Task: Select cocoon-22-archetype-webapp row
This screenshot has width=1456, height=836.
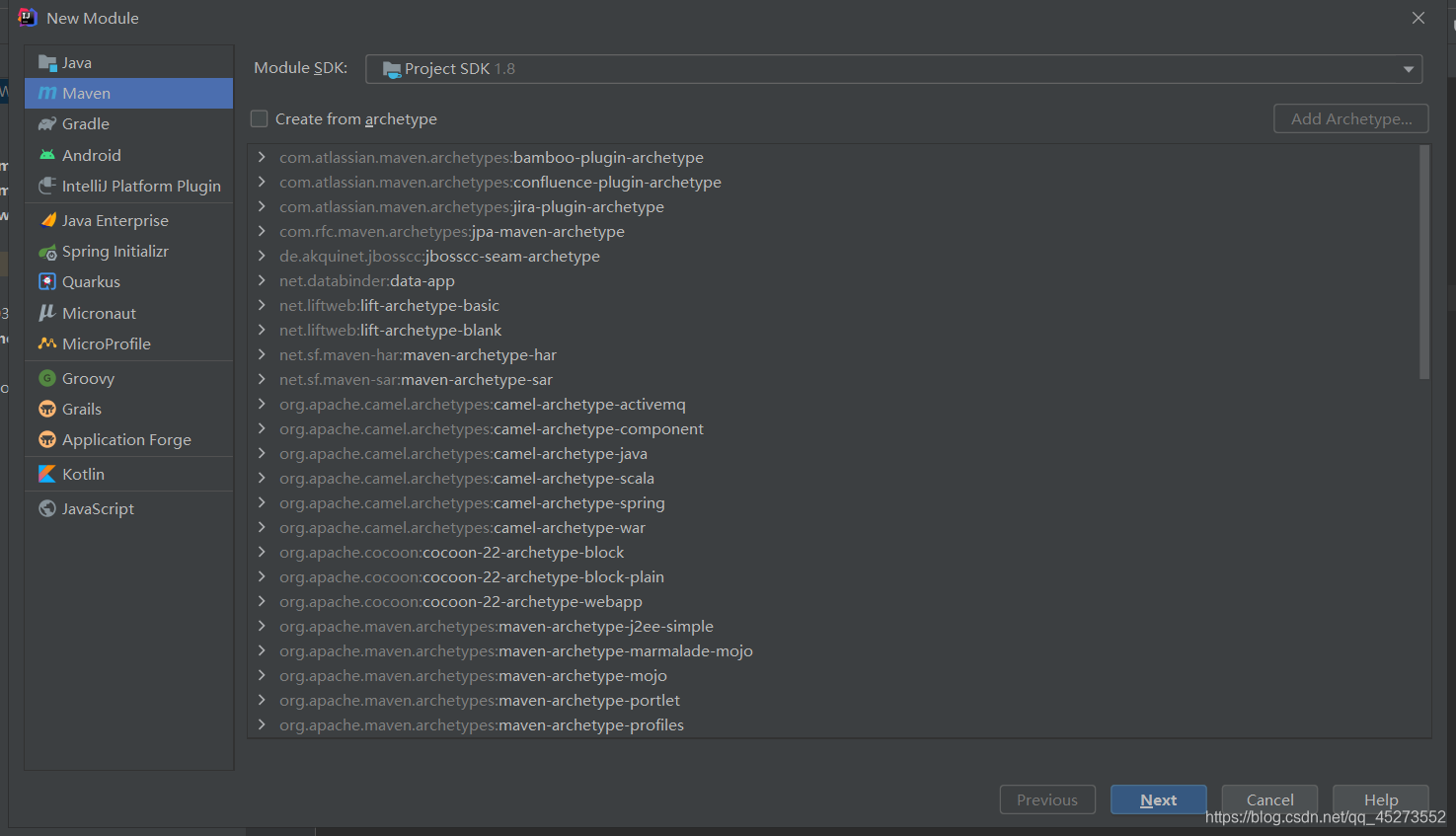Action: click(x=832, y=601)
